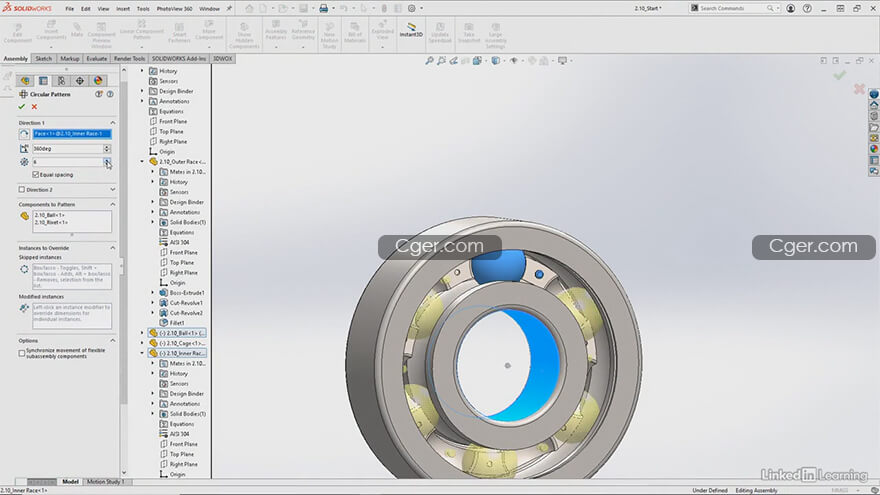The image size is (880, 495).
Task: Click the Options gear icon in top toolbar
Action: tap(412, 8)
